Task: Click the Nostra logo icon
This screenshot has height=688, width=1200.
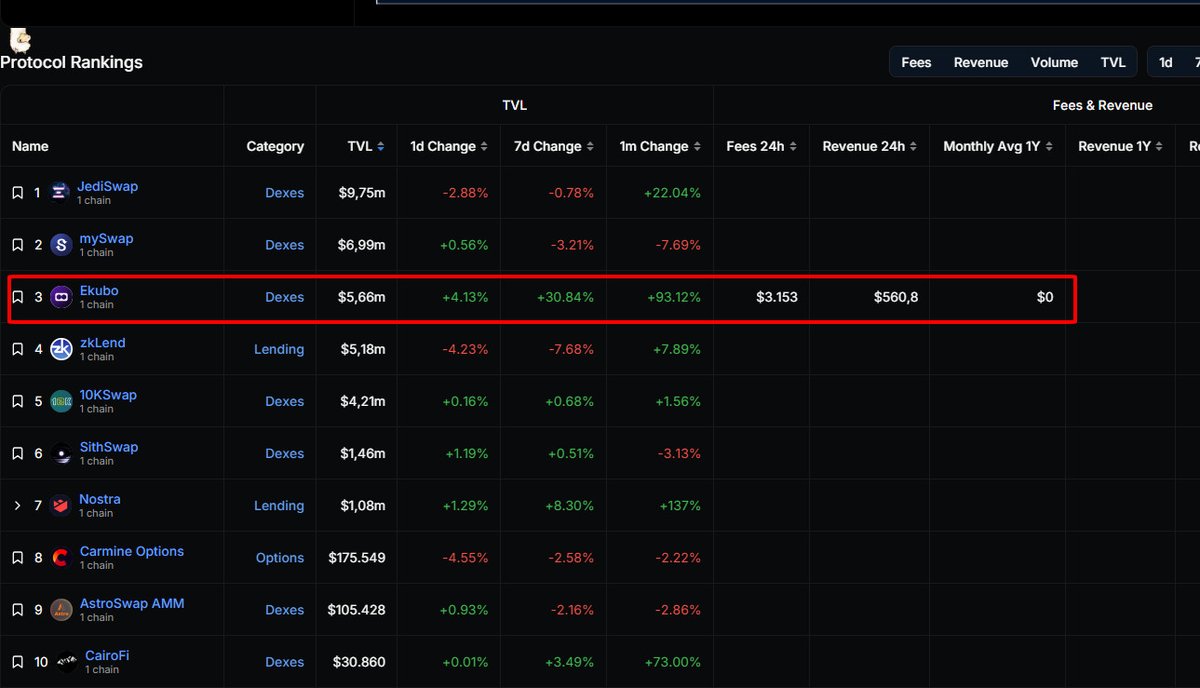Action: click(x=61, y=506)
